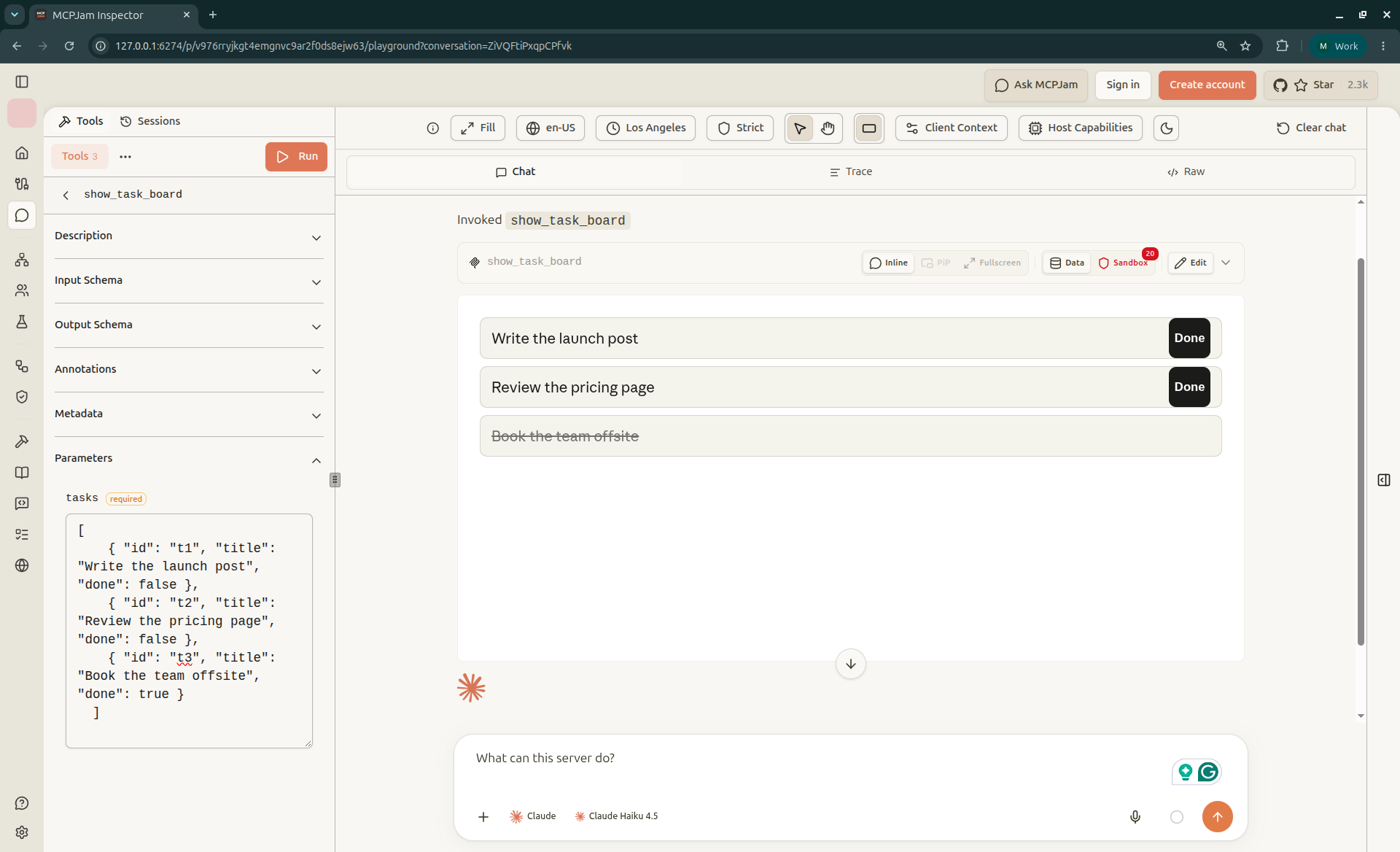This screenshot has width=1400, height=852.
Task: Click the plus attach icon
Action: point(483,816)
